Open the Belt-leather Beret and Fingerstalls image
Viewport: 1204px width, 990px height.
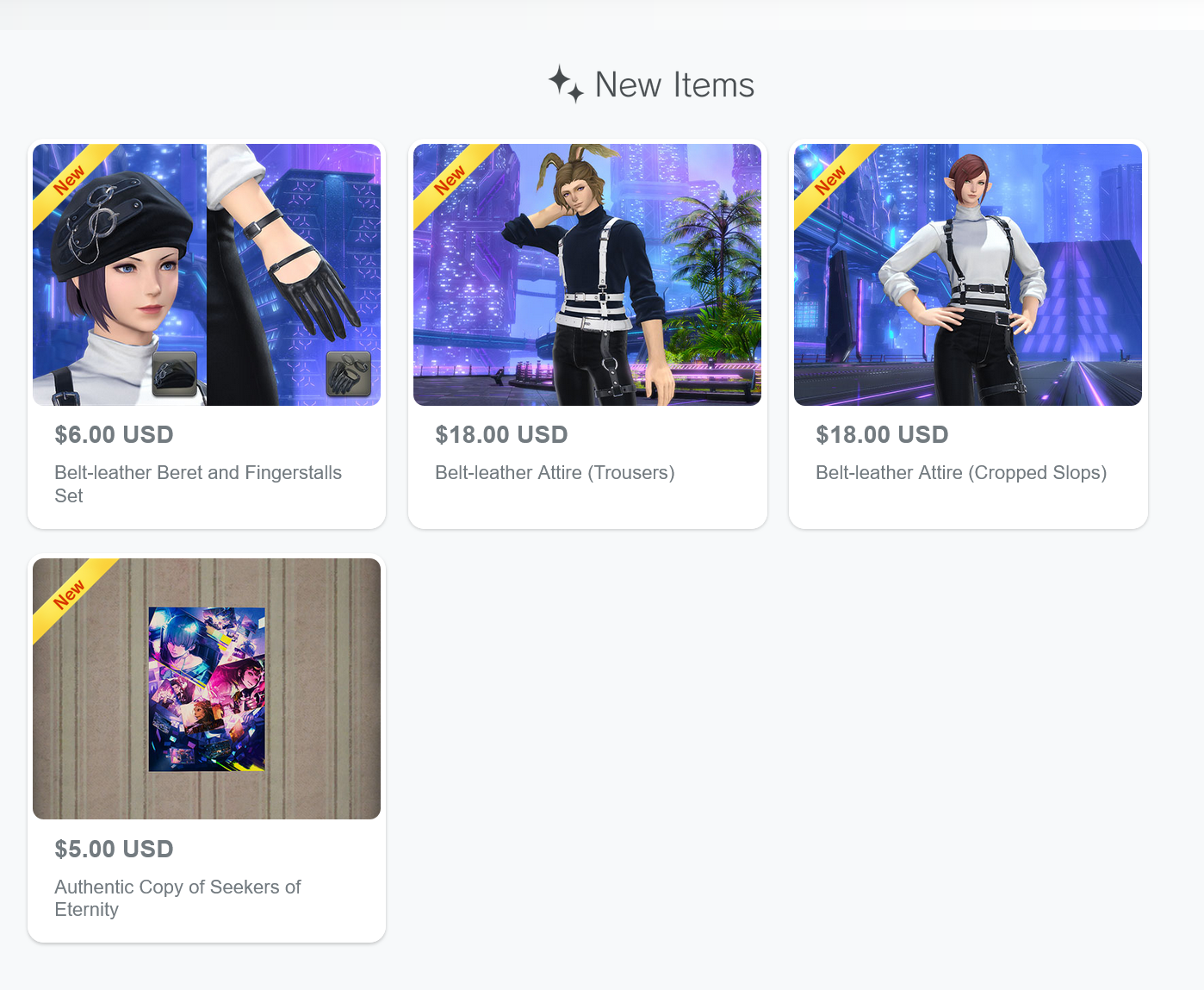[x=207, y=275]
